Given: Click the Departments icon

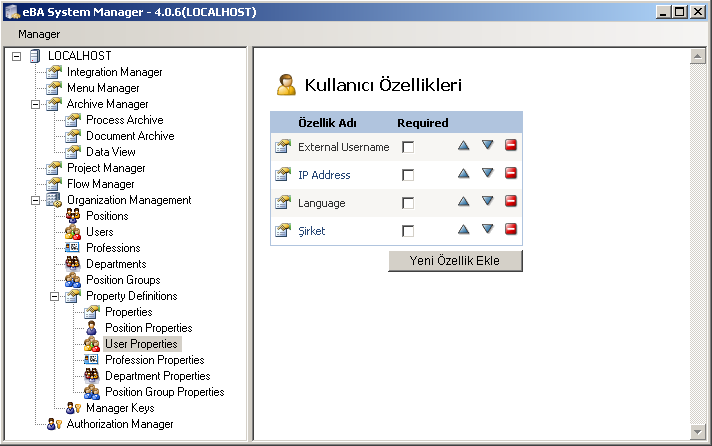Looking at the screenshot, I should coord(73,263).
